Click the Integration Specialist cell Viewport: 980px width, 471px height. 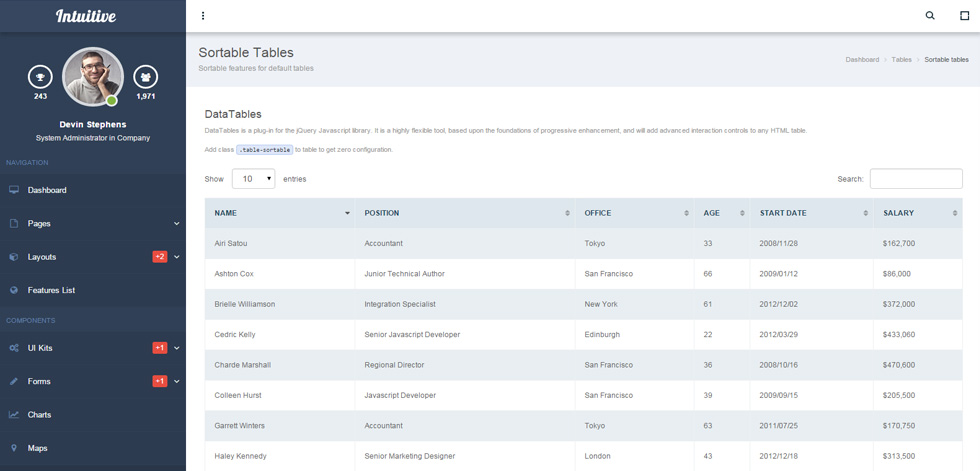tap(465, 304)
